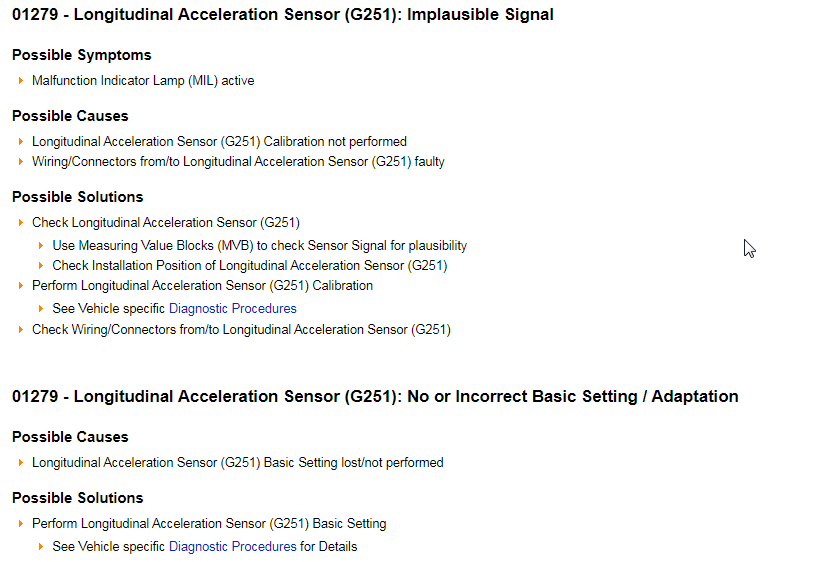The height and width of the screenshot is (562, 832).
Task: Click the arrow bullet beside Wiring/Connectors faulty line
Action: point(21,162)
